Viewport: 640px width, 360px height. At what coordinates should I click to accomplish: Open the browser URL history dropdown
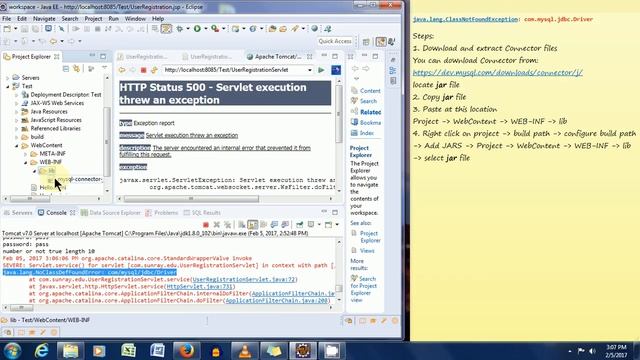pos(309,70)
